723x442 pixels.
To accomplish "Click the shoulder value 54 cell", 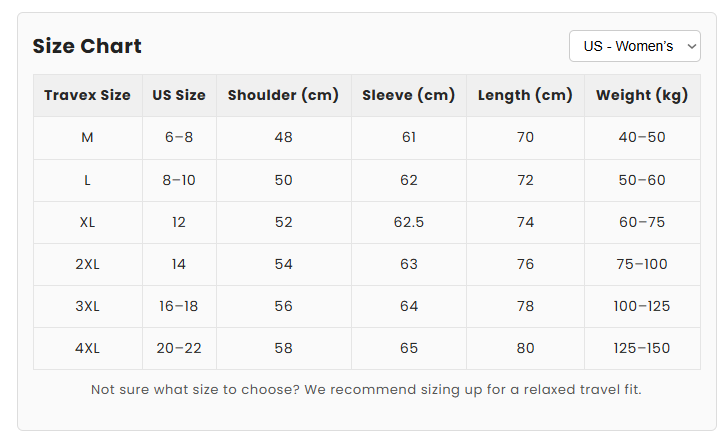I will [x=283, y=264].
